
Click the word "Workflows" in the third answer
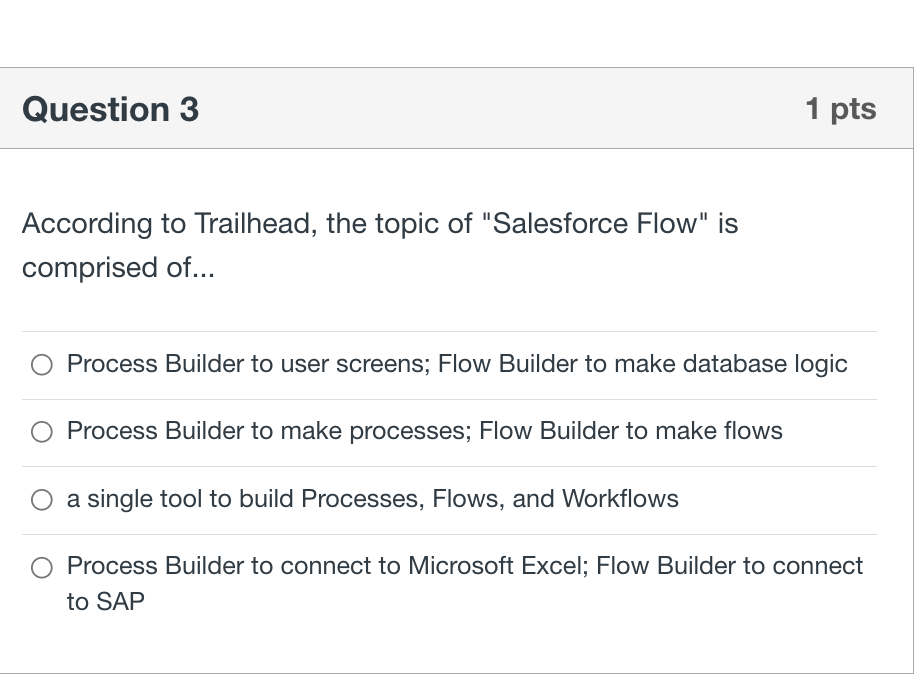(620, 499)
